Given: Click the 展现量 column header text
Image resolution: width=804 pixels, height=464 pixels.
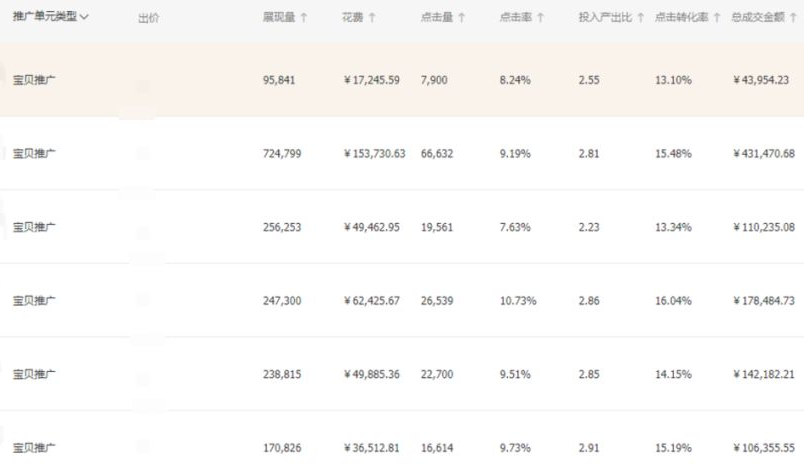Looking at the screenshot, I should [x=279, y=18].
